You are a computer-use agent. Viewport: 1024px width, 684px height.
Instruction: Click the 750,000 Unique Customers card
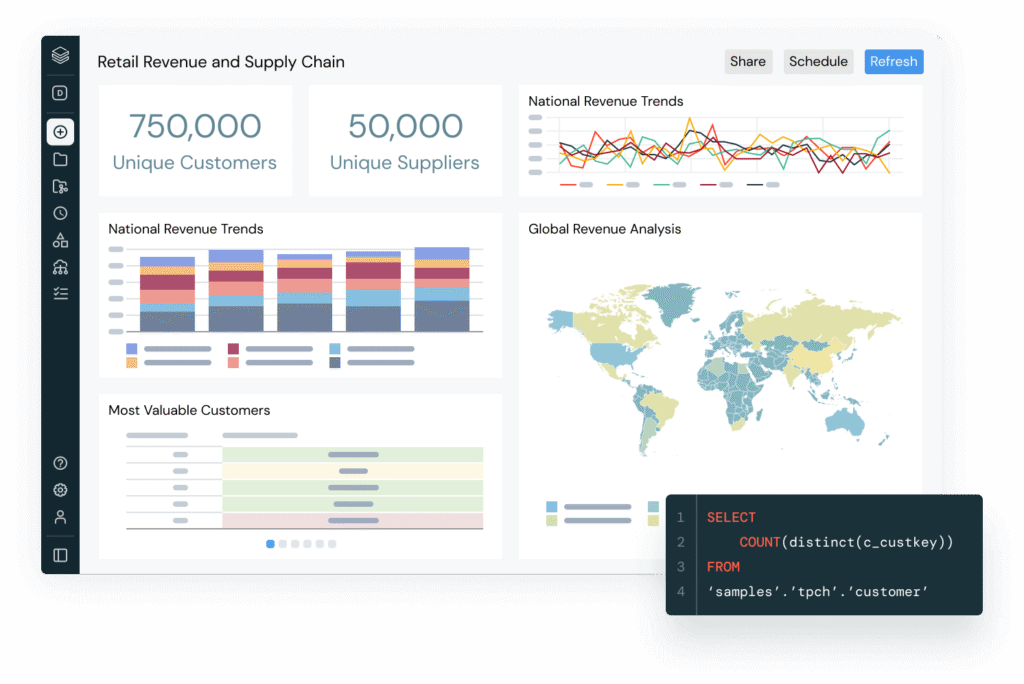[x=195, y=140]
